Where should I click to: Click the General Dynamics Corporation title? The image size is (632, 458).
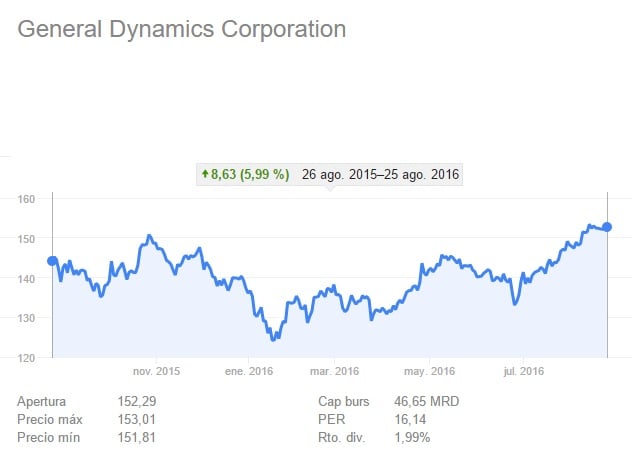(x=182, y=29)
